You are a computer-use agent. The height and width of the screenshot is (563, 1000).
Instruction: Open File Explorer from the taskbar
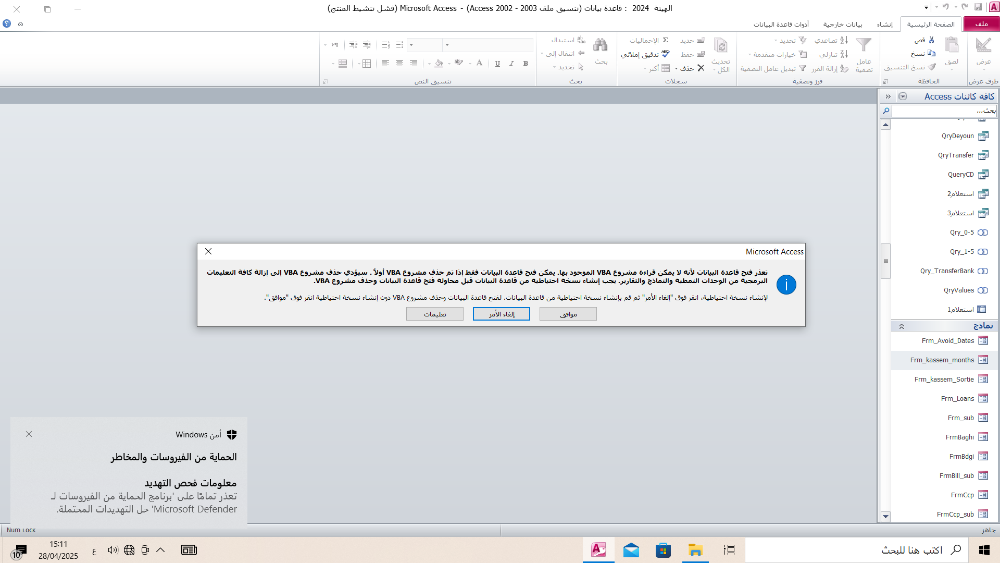tap(695, 550)
